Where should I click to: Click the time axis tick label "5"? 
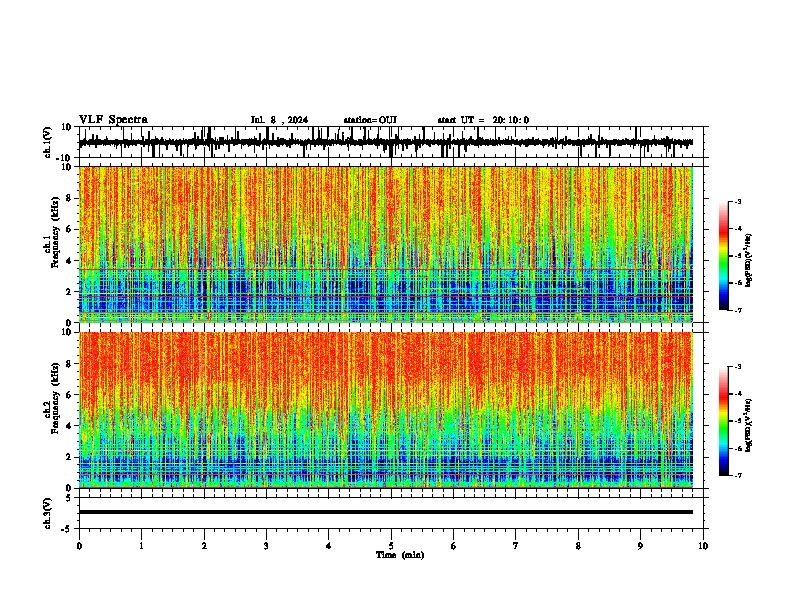point(391,546)
